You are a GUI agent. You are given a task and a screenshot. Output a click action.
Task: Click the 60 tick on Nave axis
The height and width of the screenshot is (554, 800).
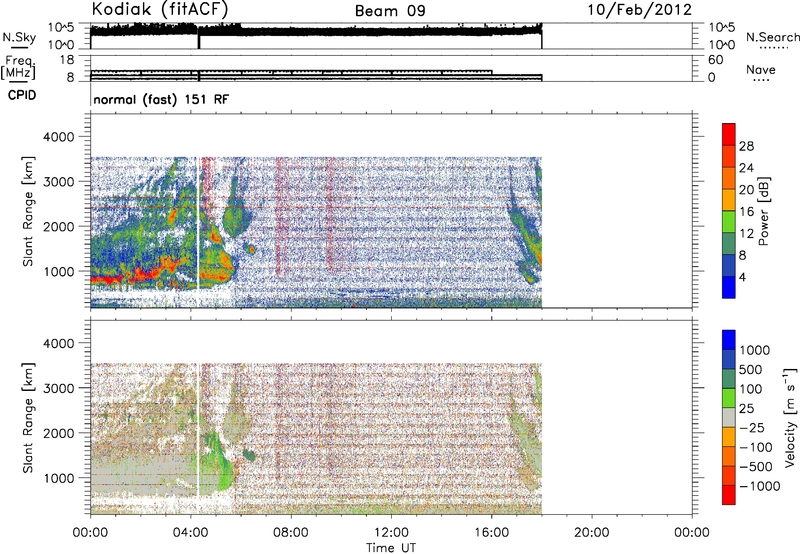[715, 60]
